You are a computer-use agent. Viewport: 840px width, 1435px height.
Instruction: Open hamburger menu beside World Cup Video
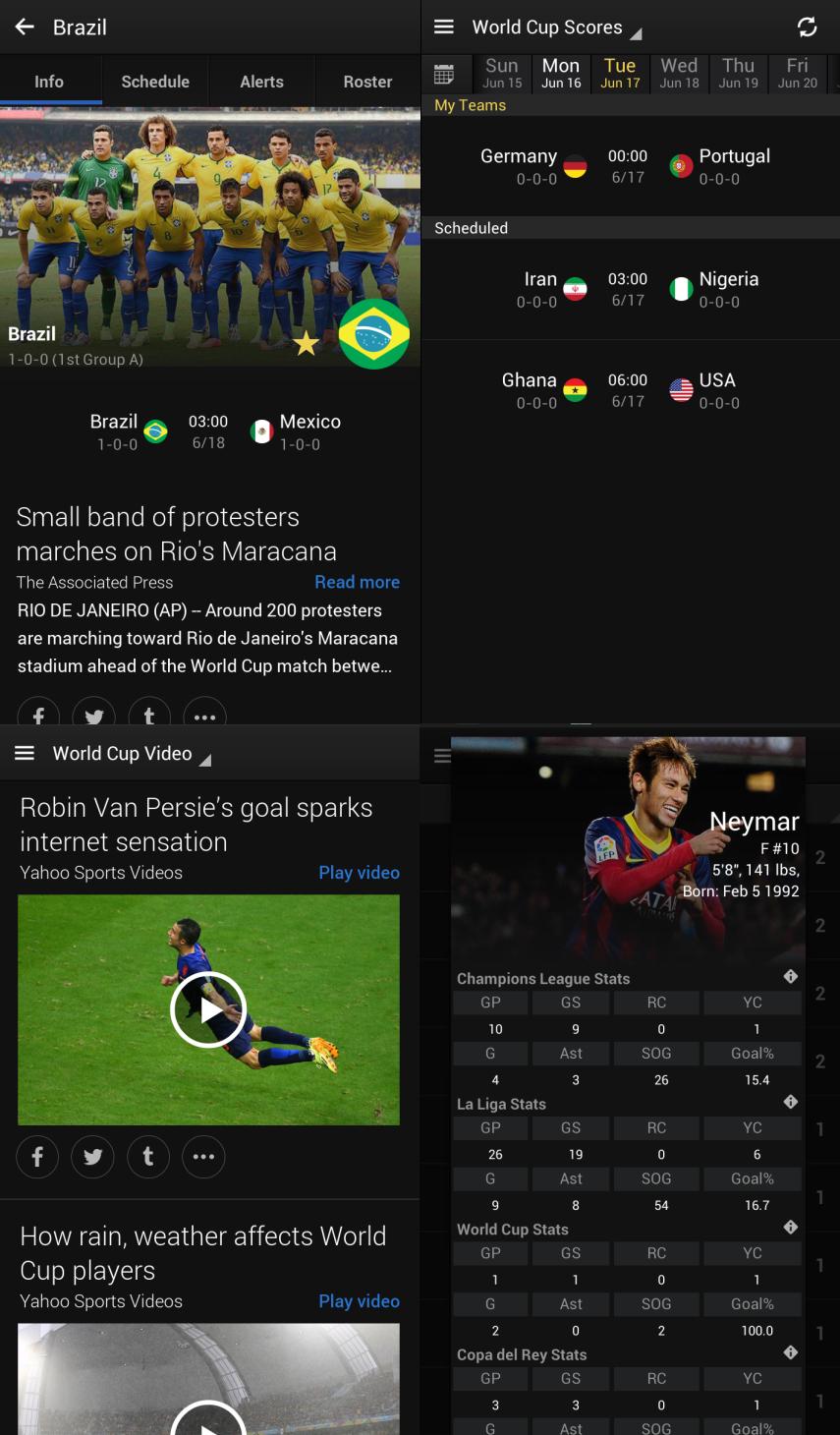pyautogui.click(x=25, y=753)
